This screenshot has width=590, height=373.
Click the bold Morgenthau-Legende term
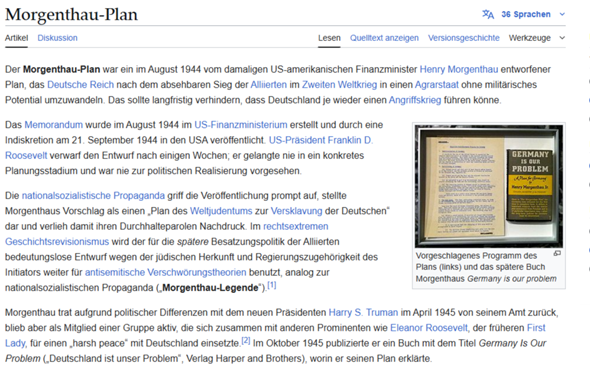click(210, 288)
